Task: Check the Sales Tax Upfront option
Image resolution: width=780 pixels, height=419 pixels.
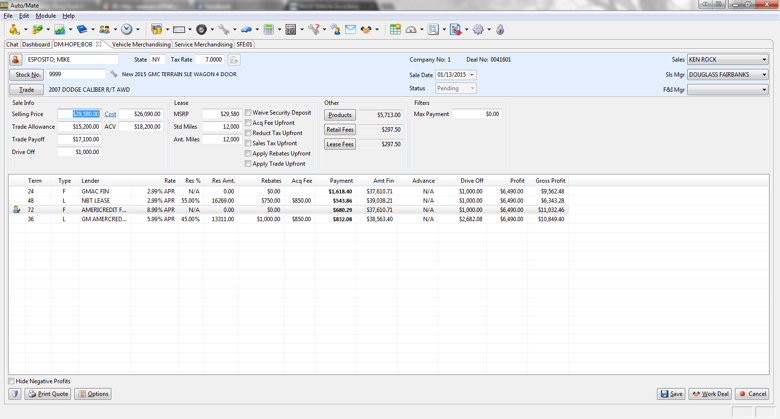Action: click(x=248, y=143)
